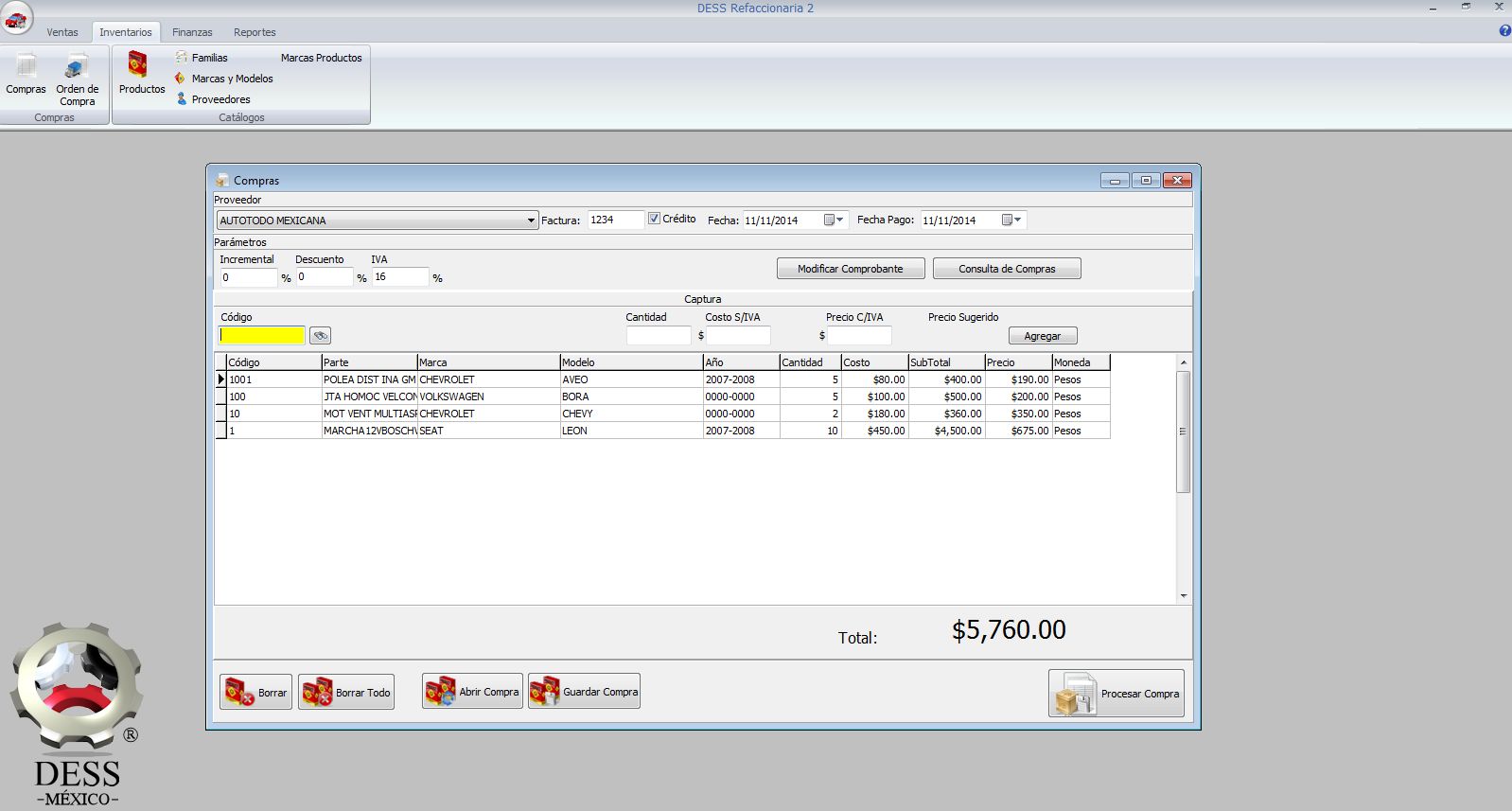The height and width of the screenshot is (811, 1512).
Task: Click the Costo S/IVA field
Action: 738,335
